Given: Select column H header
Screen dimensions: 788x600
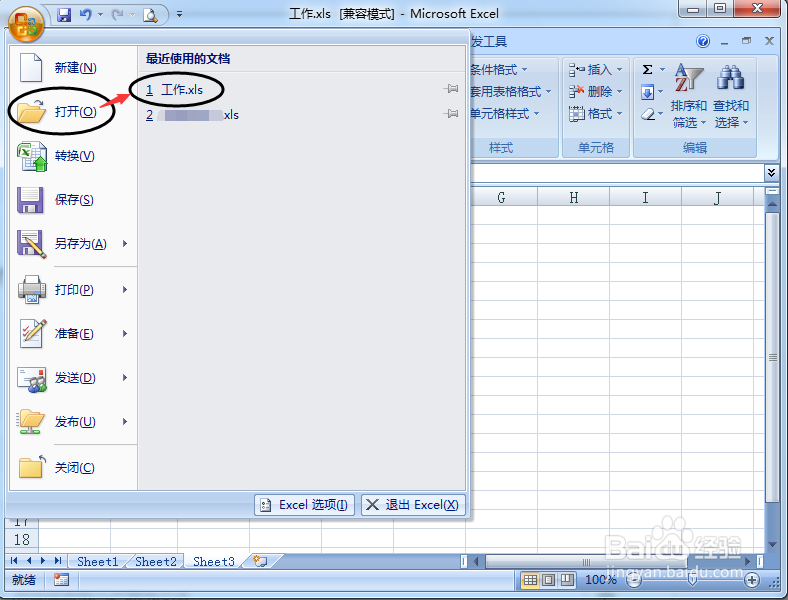Looking at the screenshot, I should coord(573,197).
